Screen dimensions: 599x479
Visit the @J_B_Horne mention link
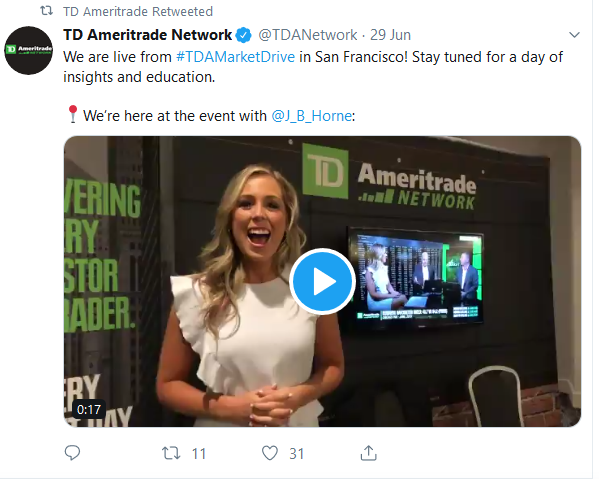(312, 116)
